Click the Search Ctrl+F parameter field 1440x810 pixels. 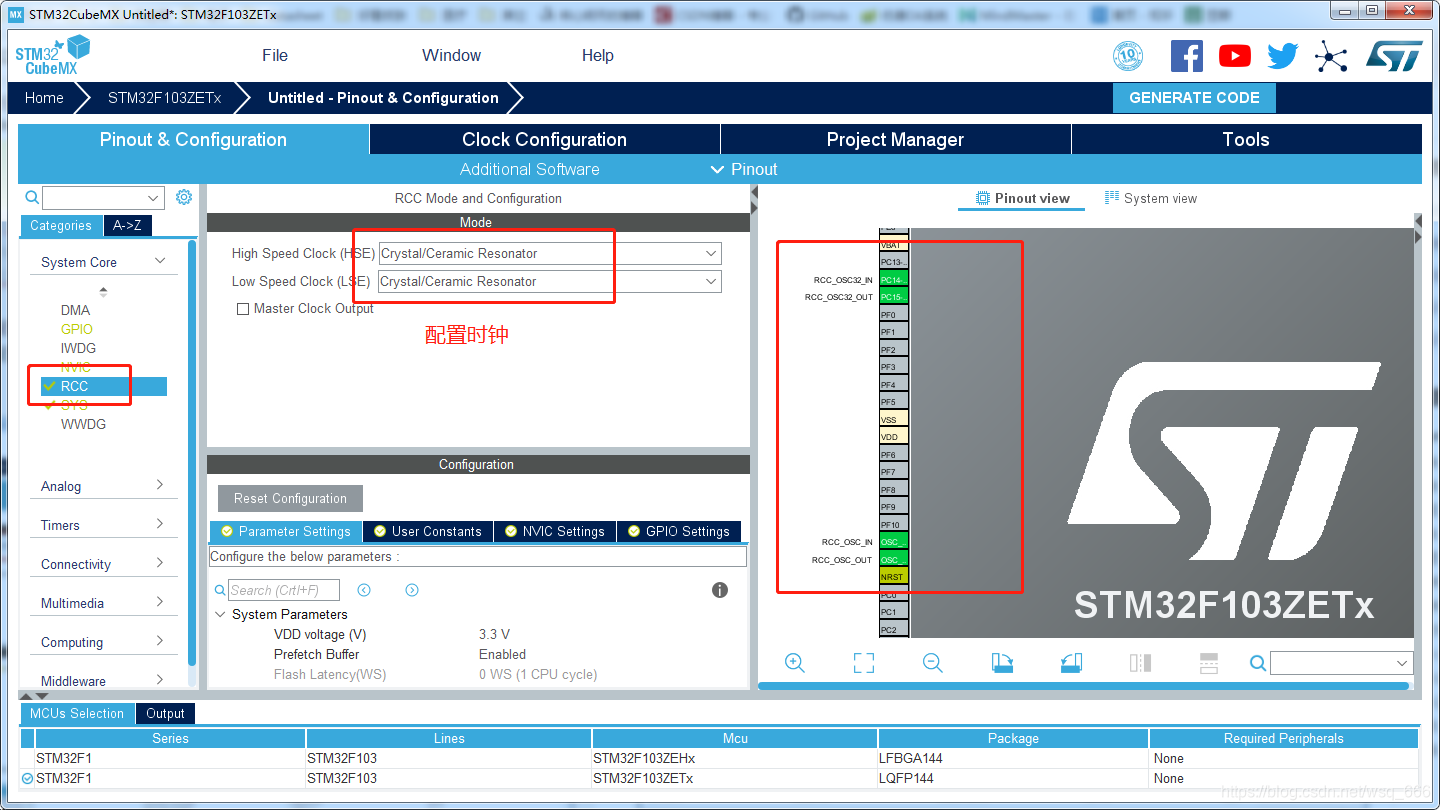[x=285, y=589]
